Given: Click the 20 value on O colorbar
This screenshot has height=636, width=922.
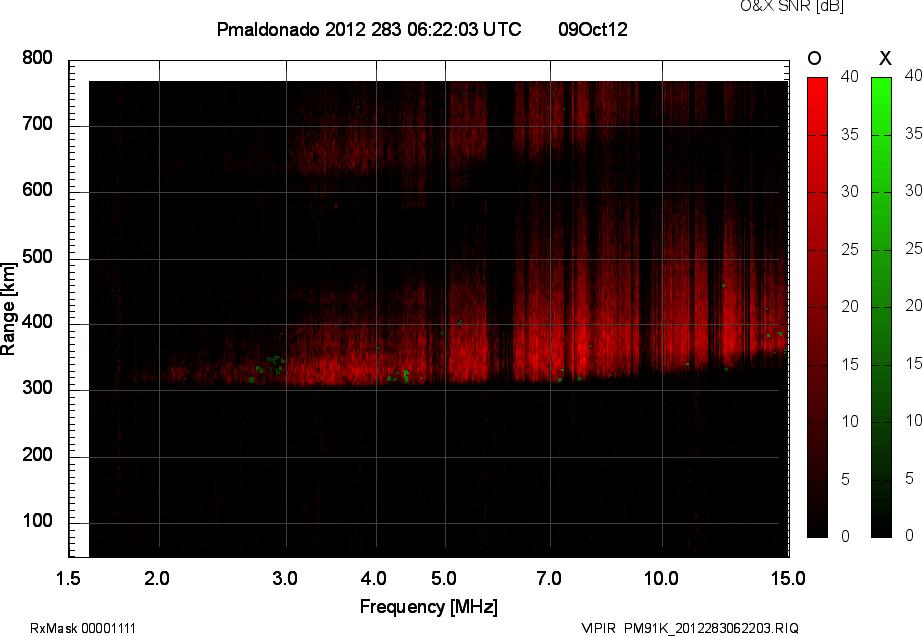Looking at the screenshot, I should click(850, 306).
